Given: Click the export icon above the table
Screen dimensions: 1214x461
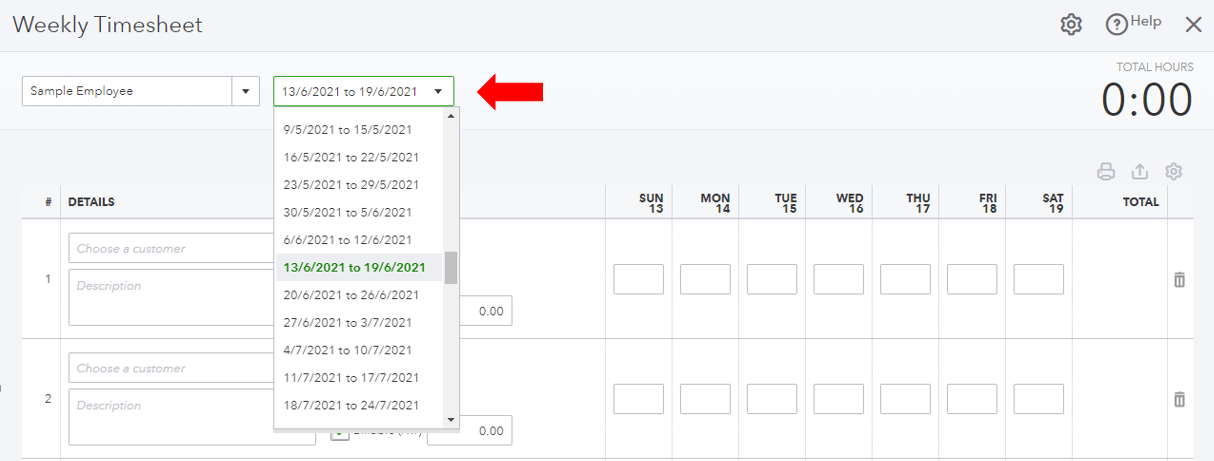Looking at the screenshot, I should (1139, 171).
